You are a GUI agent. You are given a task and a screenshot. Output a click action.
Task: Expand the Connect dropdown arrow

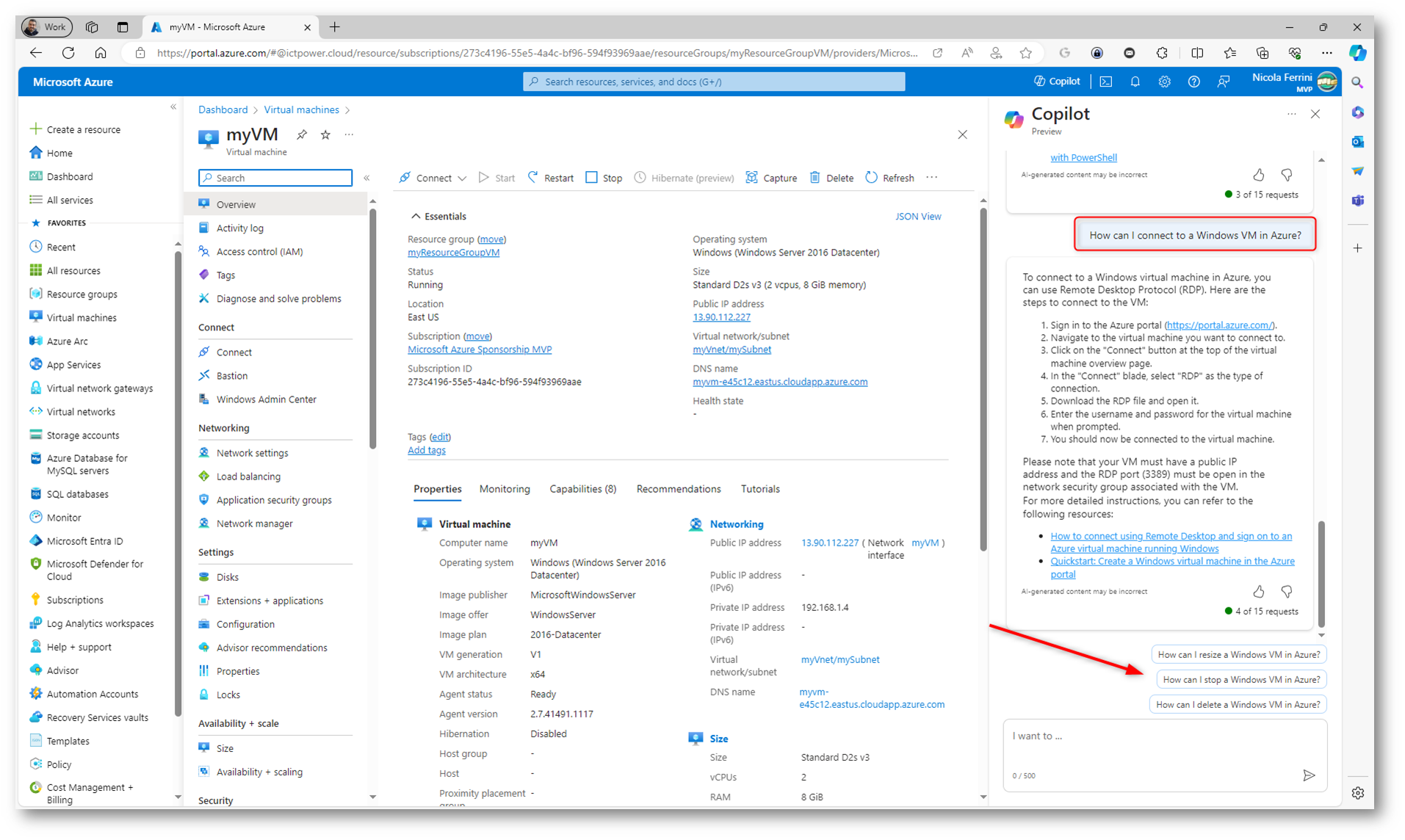click(462, 178)
